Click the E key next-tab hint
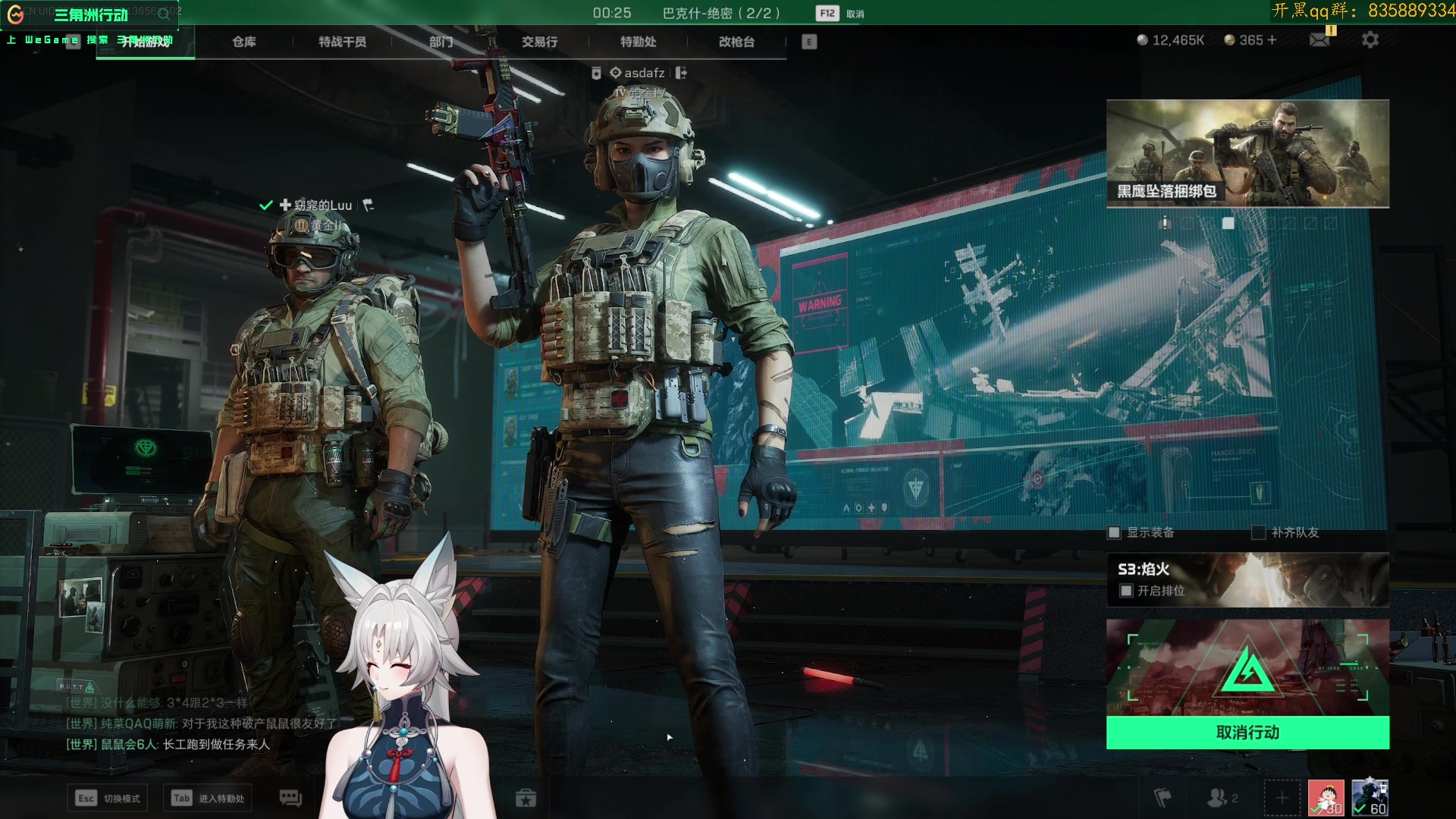The width and height of the screenshot is (1456, 819). (x=809, y=42)
